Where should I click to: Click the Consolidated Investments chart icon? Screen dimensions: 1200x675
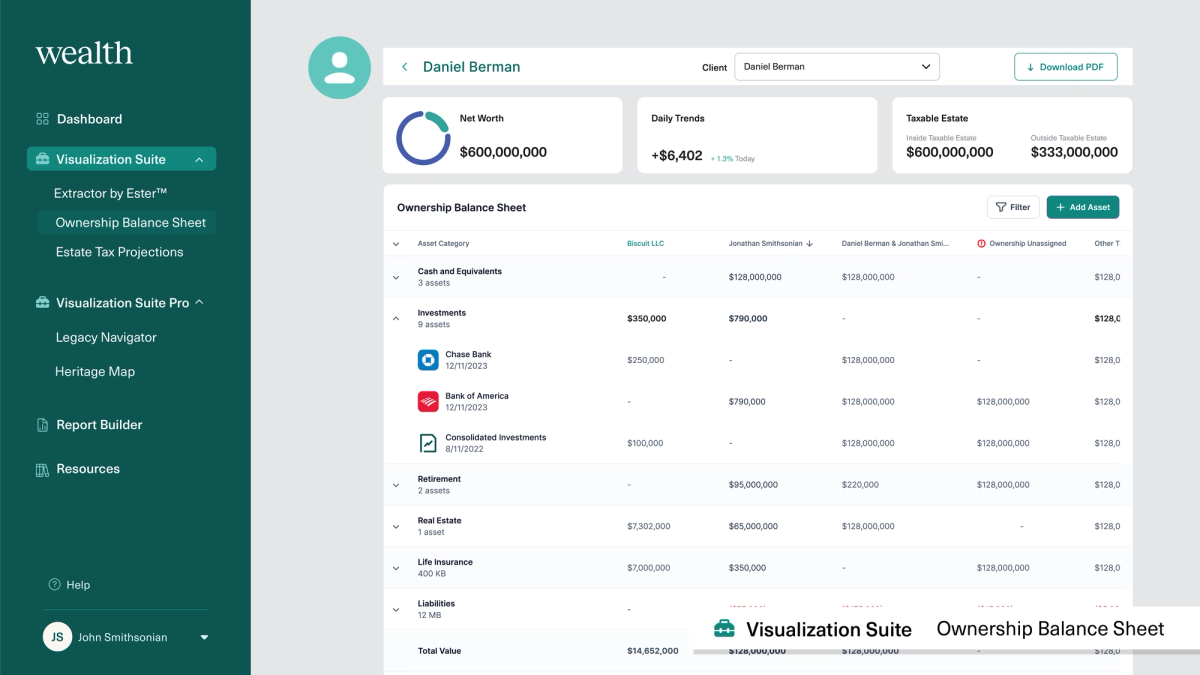[428, 443]
